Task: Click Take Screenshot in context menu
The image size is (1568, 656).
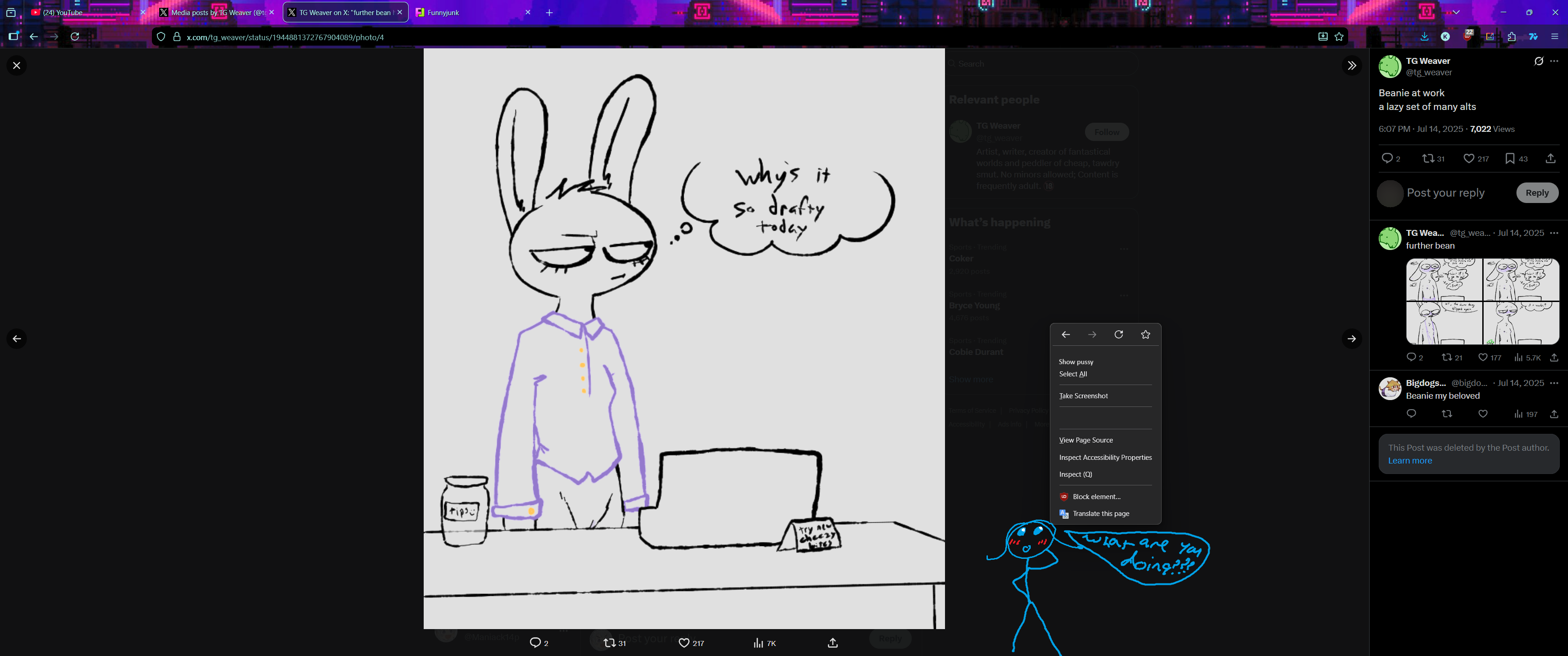Action: tap(1084, 396)
